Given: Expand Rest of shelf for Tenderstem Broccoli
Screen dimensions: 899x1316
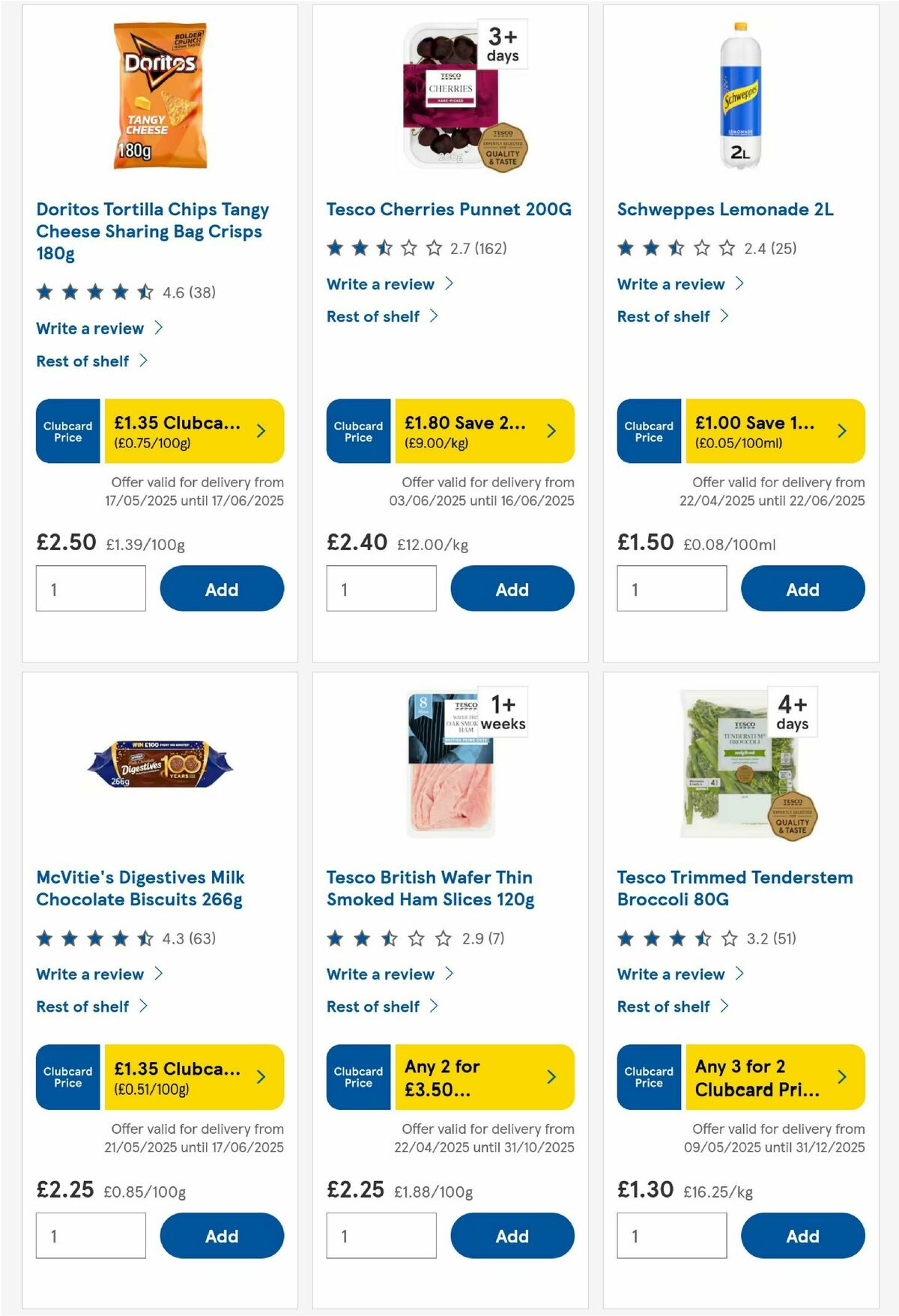Looking at the screenshot, I should [x=664, y=1006].
